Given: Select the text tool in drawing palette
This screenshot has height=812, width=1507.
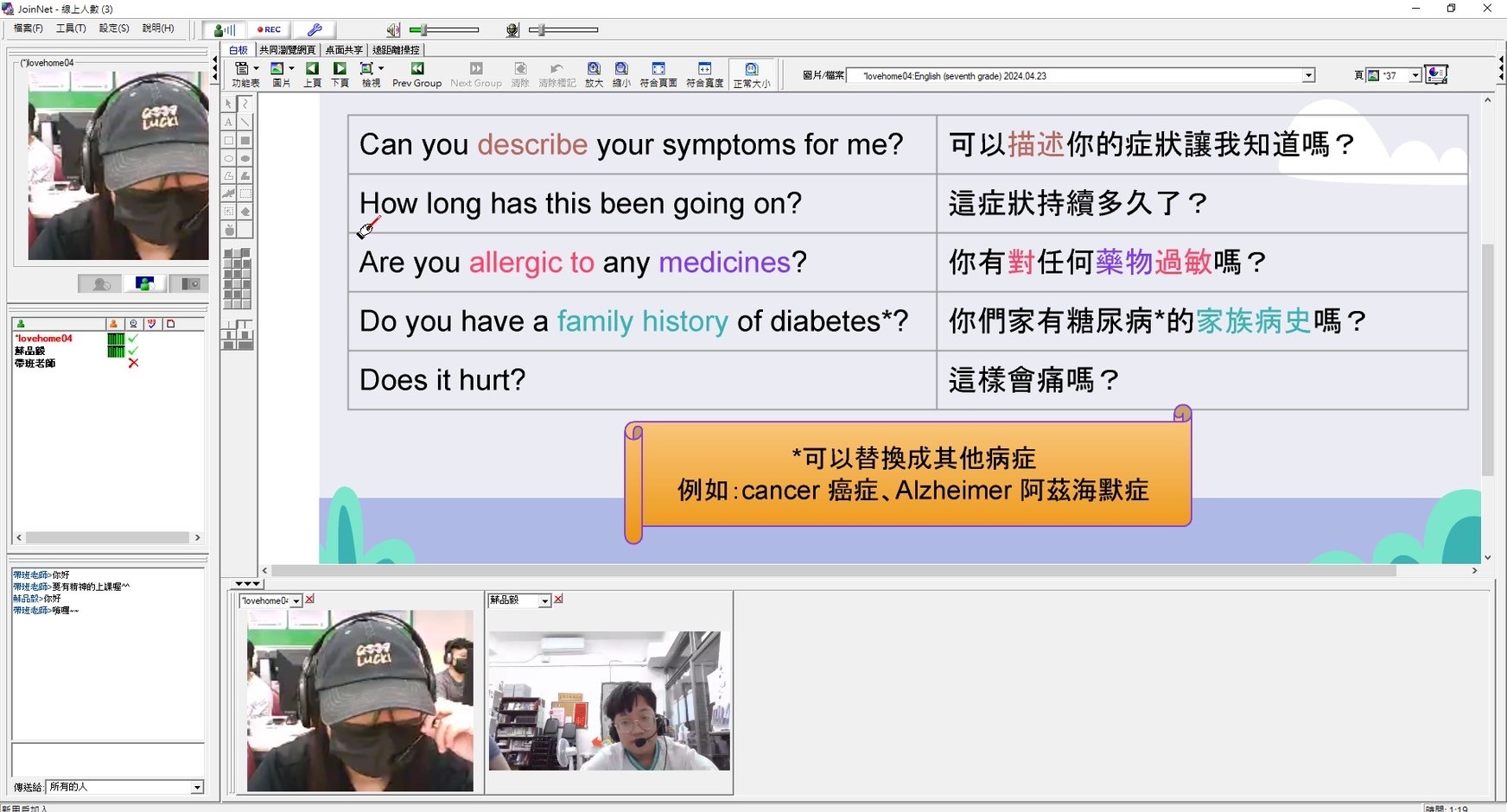Looking at the screenshot, I should coord(228,122).
